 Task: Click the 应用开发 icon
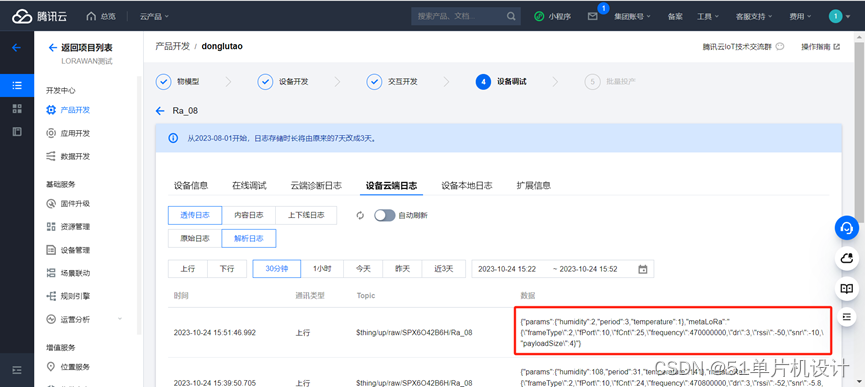pos(51,133)
